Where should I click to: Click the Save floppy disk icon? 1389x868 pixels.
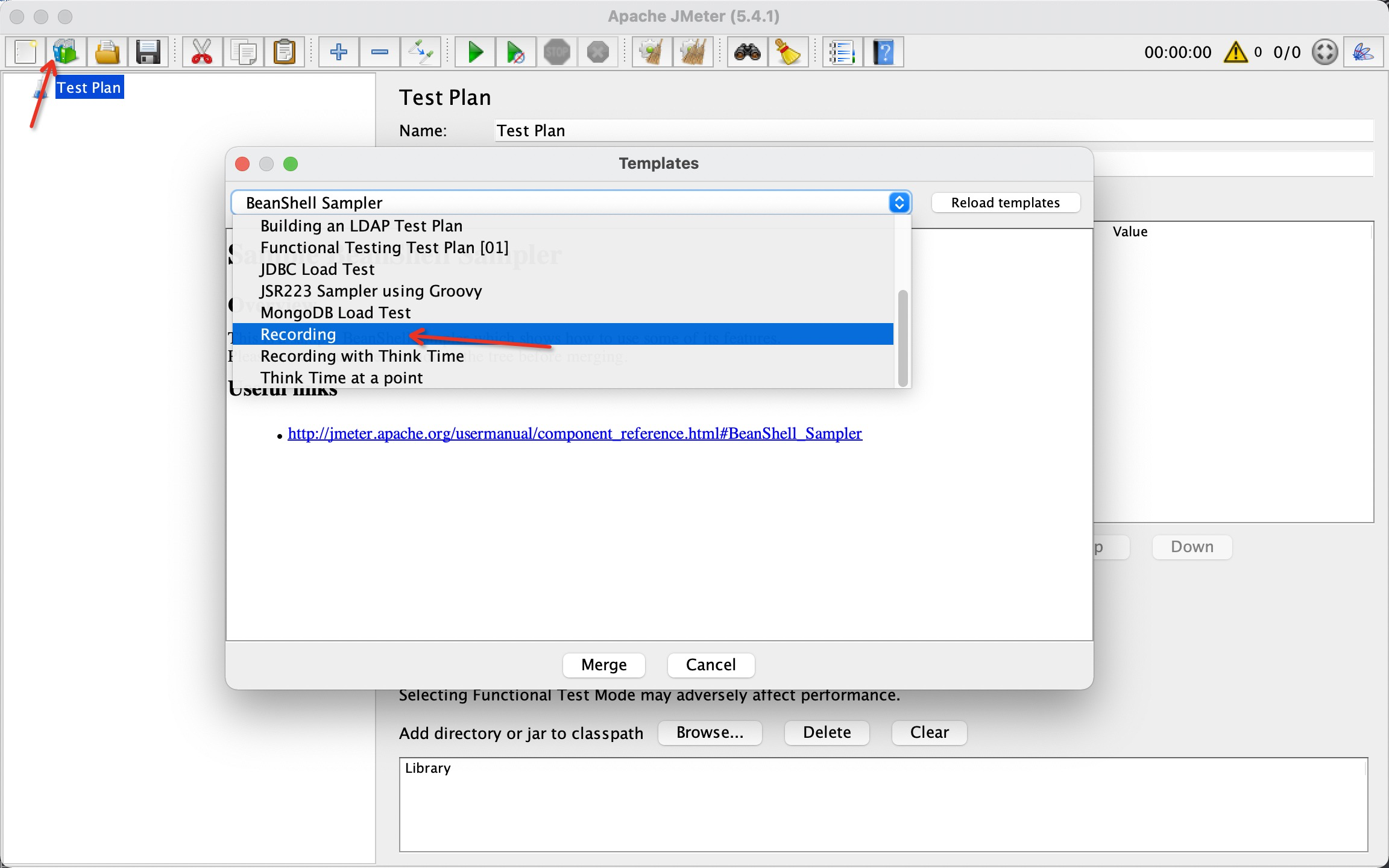[148, 52]
